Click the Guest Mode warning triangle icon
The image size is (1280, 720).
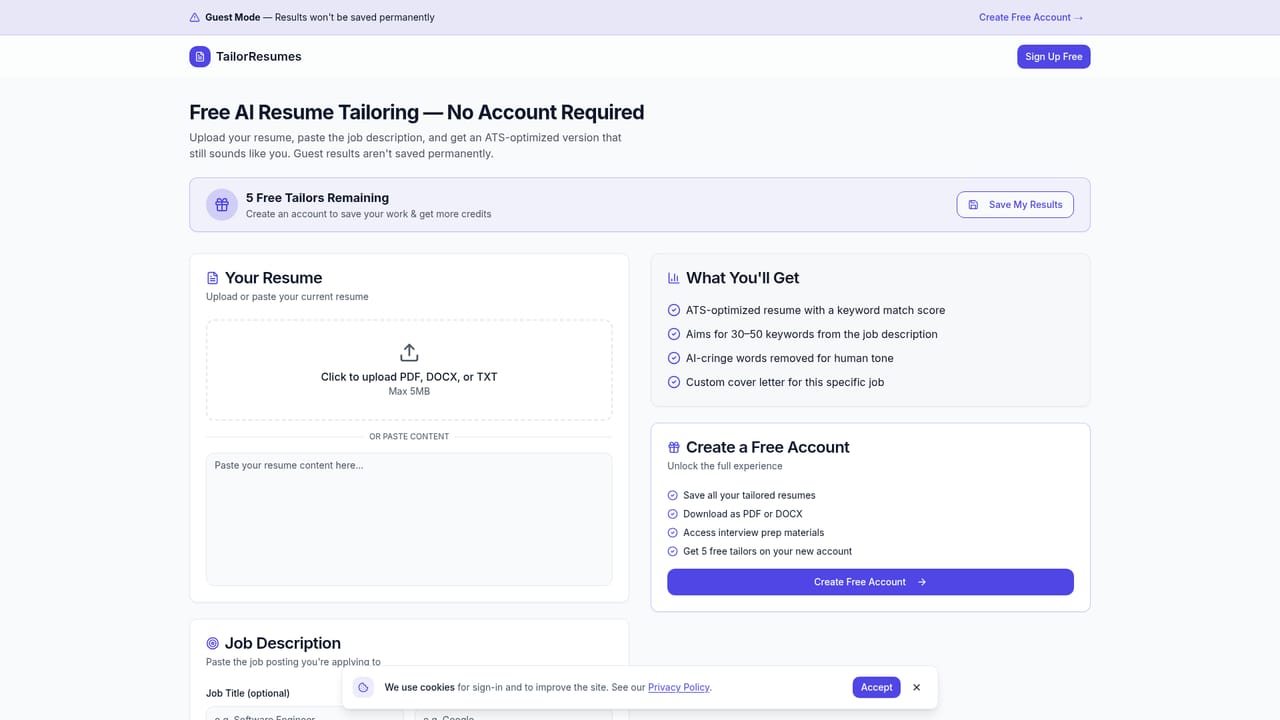click(x=194, y=17)
